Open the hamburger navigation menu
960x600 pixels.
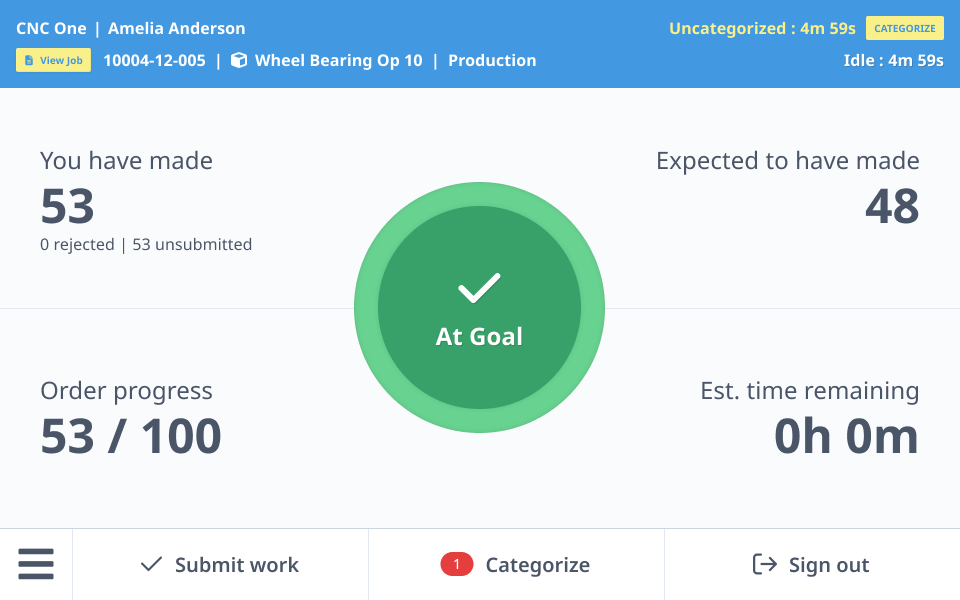click(36, 564)
